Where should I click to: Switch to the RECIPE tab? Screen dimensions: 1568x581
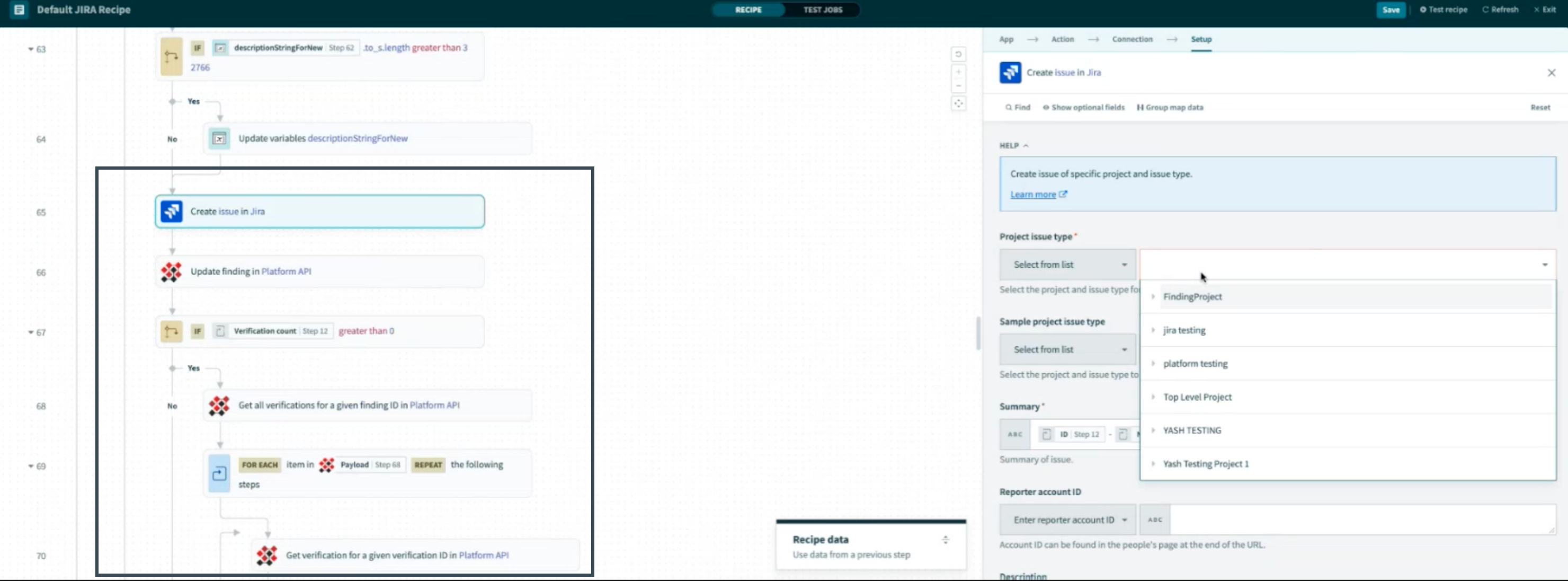[x=748, y=10]
